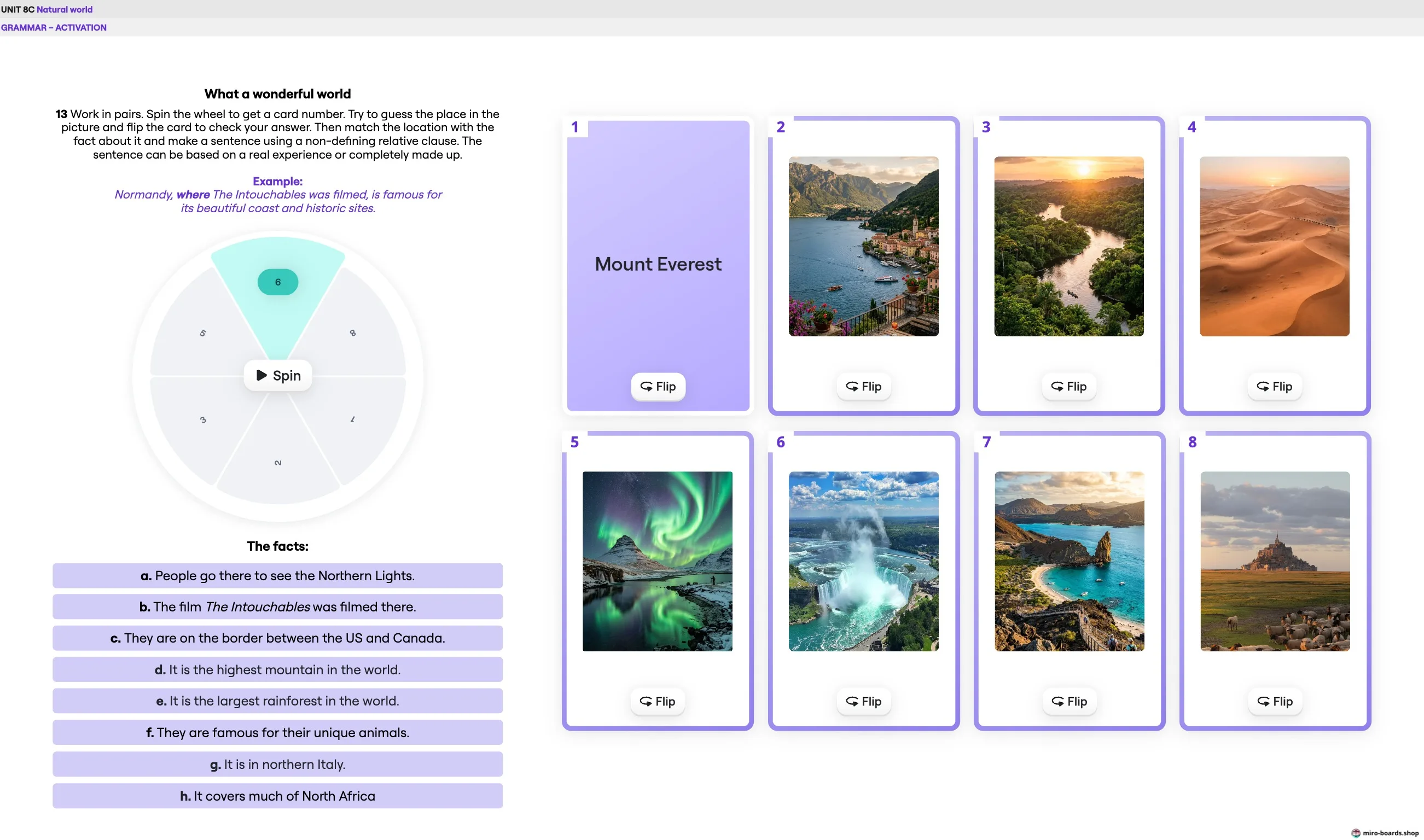This screenshot has width=1424, height=840.
Task: Click 'The facts:' heading
Action: (277, 546)
